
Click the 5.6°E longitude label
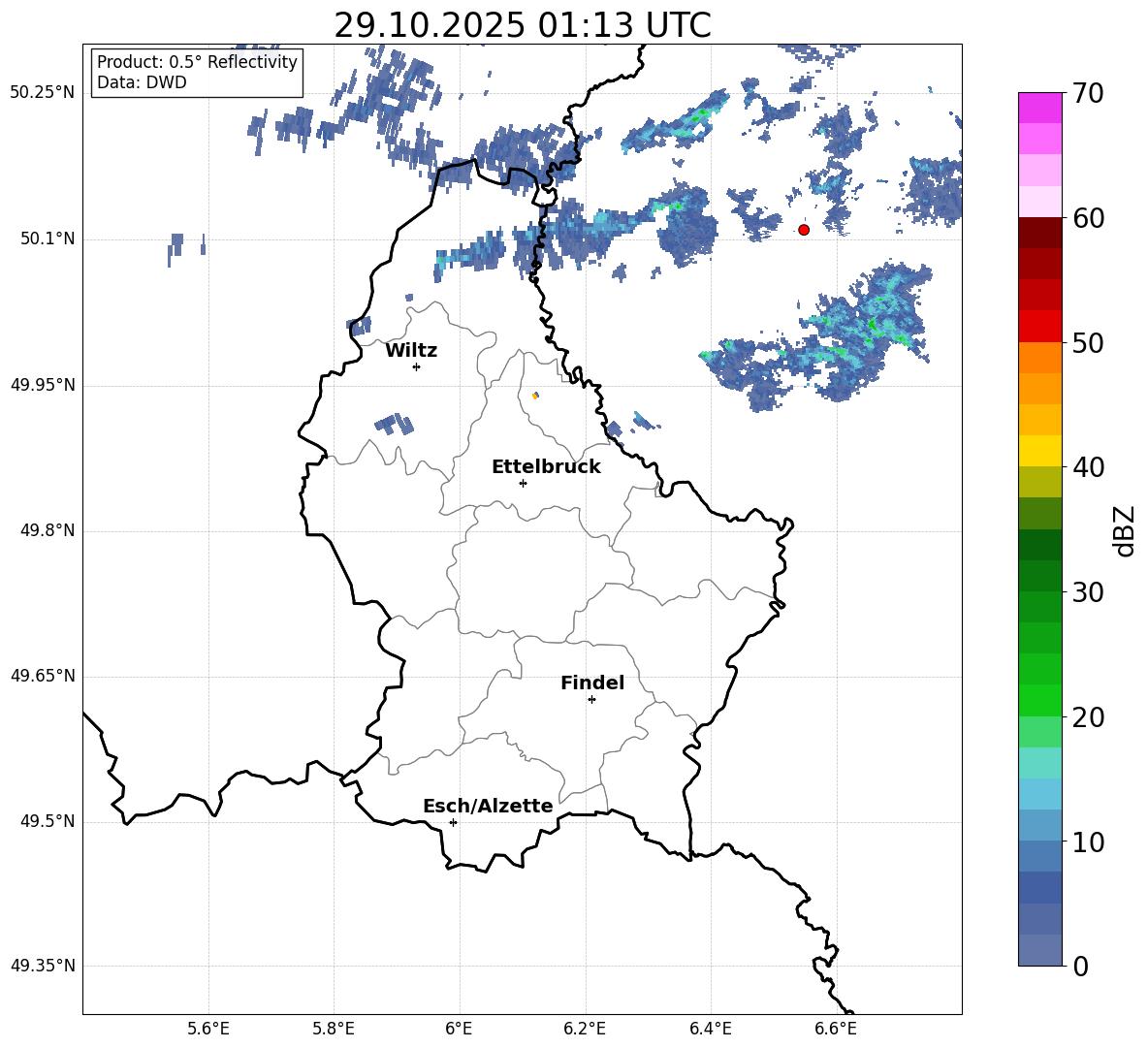pos(208,1030)
